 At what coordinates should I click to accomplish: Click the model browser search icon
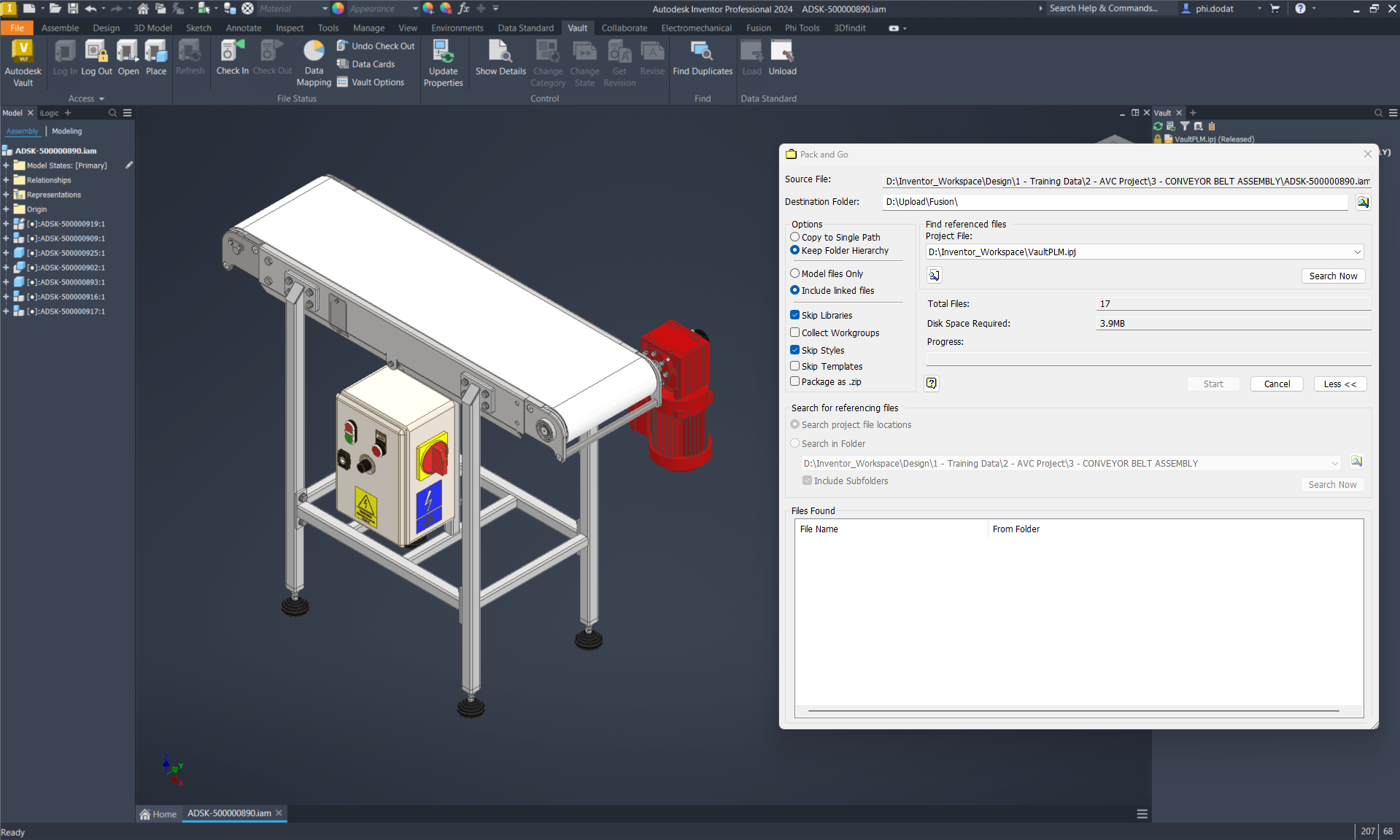coord(112,113)
